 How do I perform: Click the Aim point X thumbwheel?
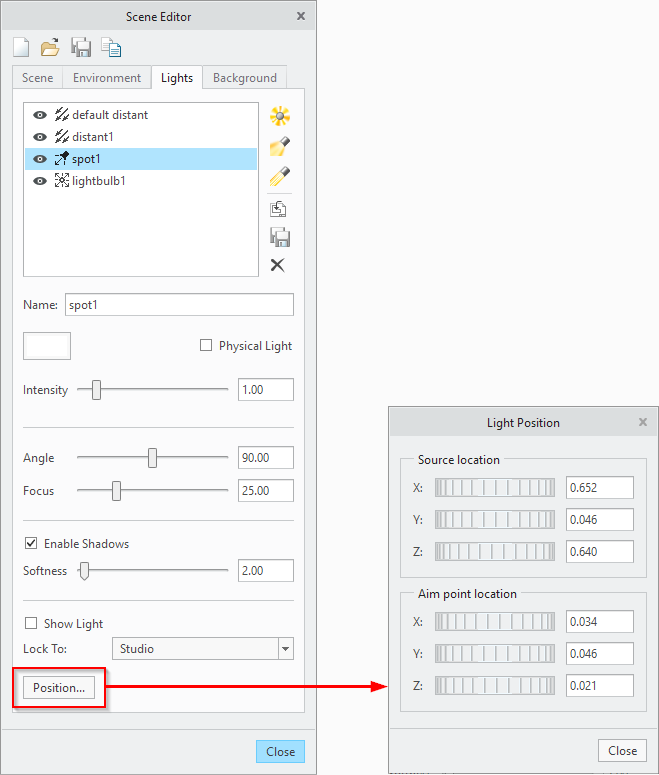(x=495, y=622)
